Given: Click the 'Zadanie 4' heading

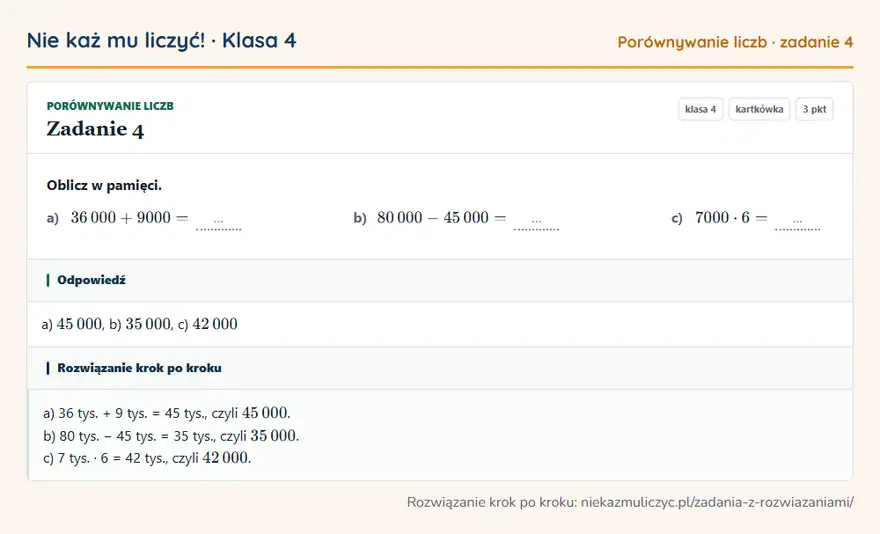Looking at the screenshot, I should [95, 129].
